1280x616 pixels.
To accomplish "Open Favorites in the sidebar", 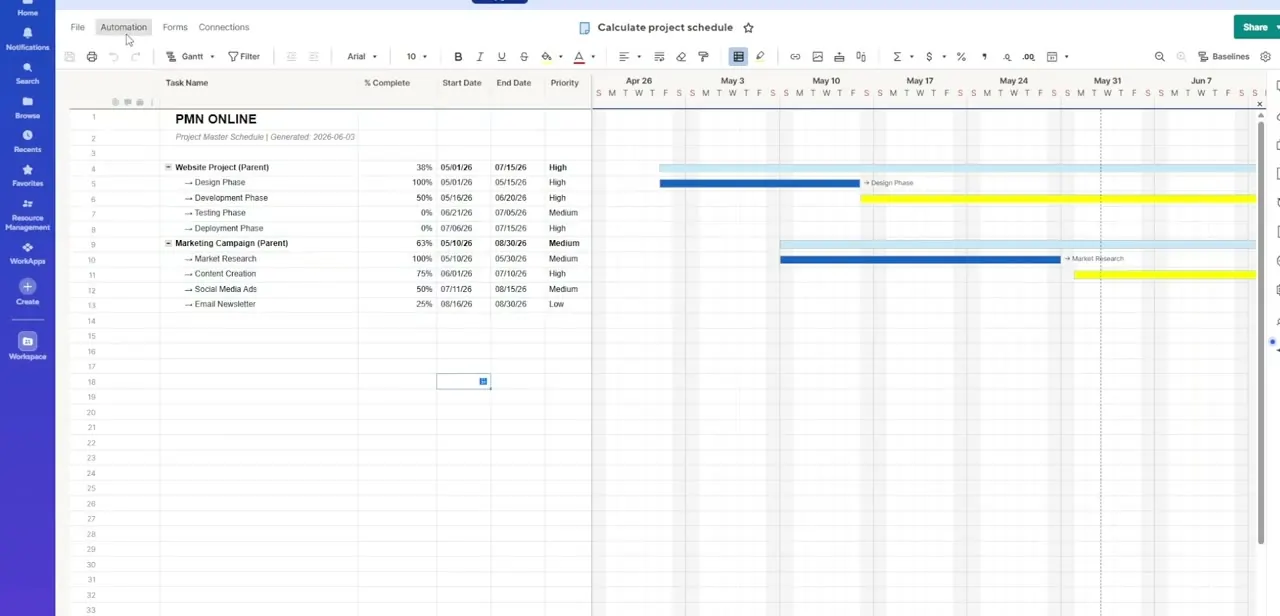I will [x=27, y=176].
